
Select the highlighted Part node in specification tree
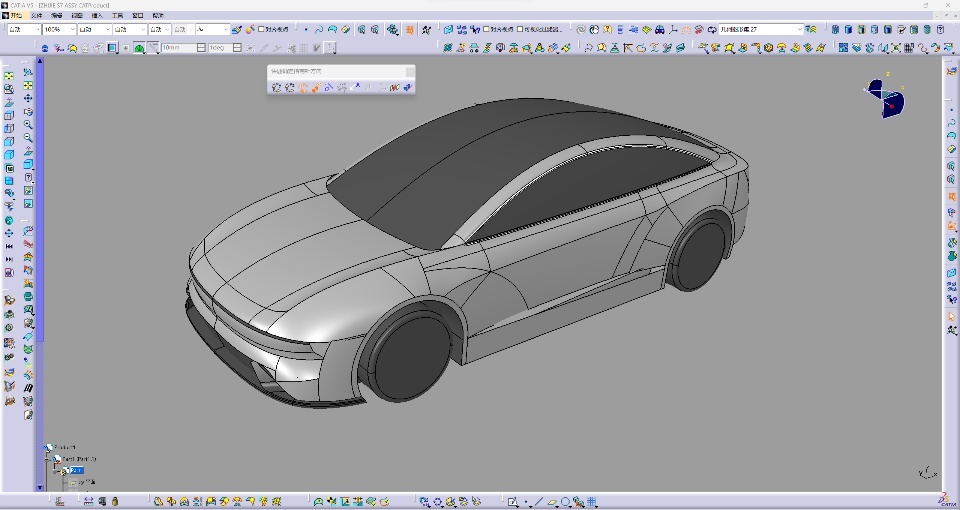77,470
